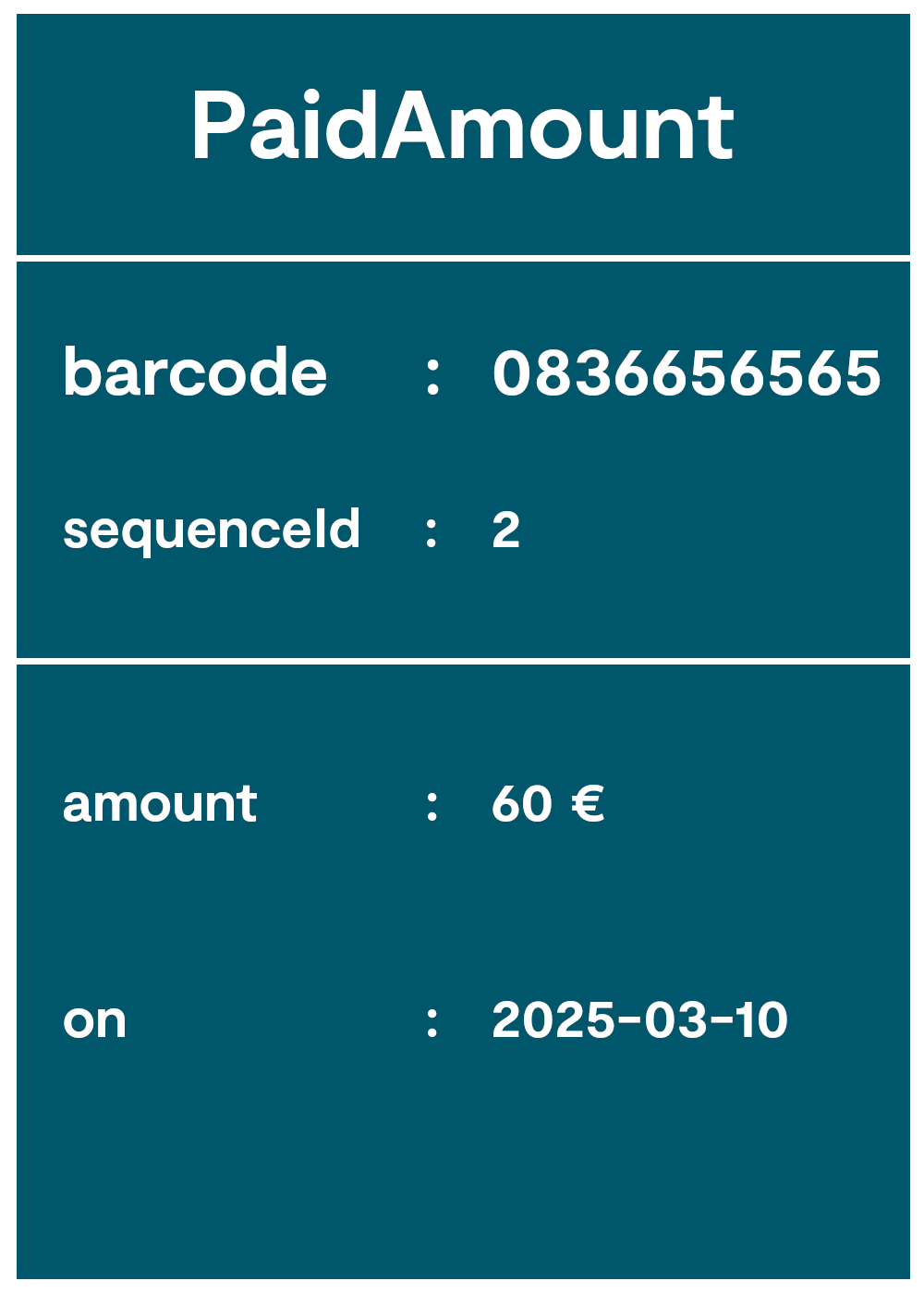Select the amount field label
This screenshot has height=1293, width=924.
159,803
